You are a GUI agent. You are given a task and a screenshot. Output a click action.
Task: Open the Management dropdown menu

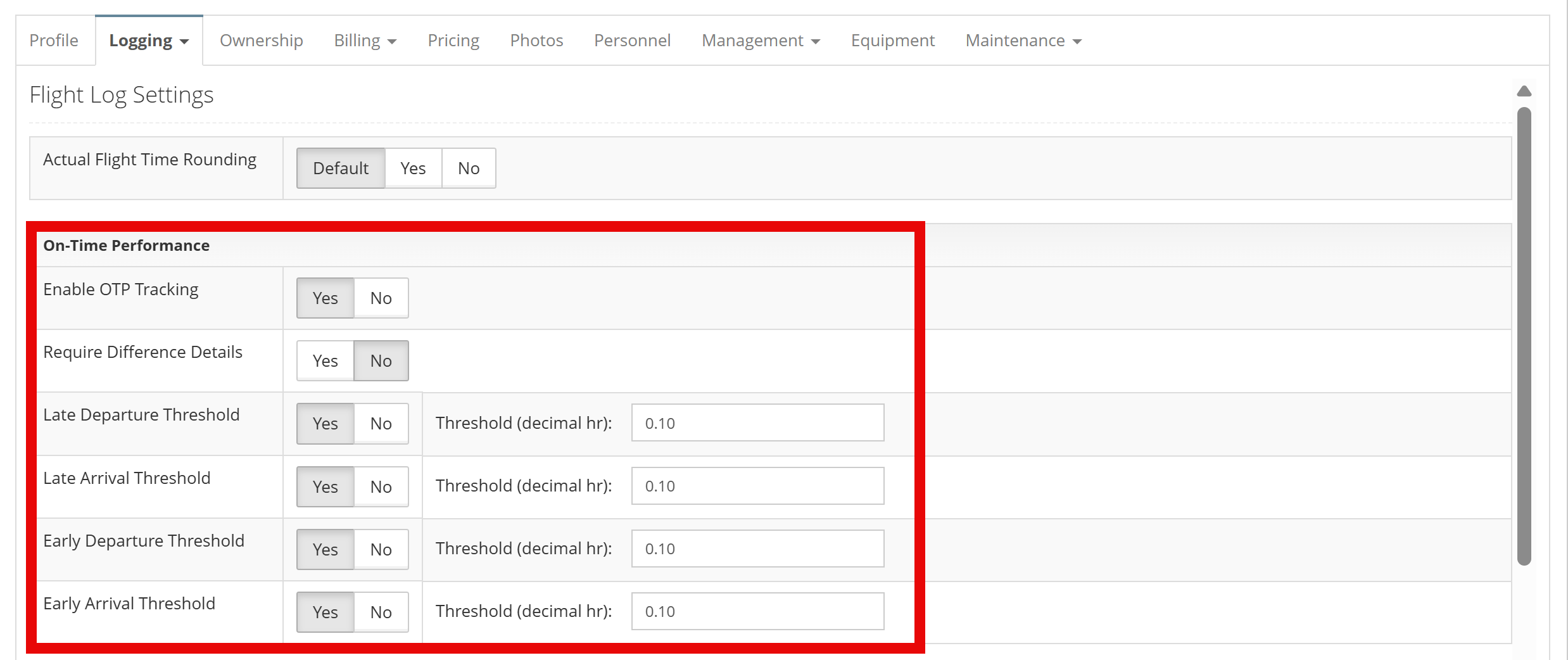[760, 41]
